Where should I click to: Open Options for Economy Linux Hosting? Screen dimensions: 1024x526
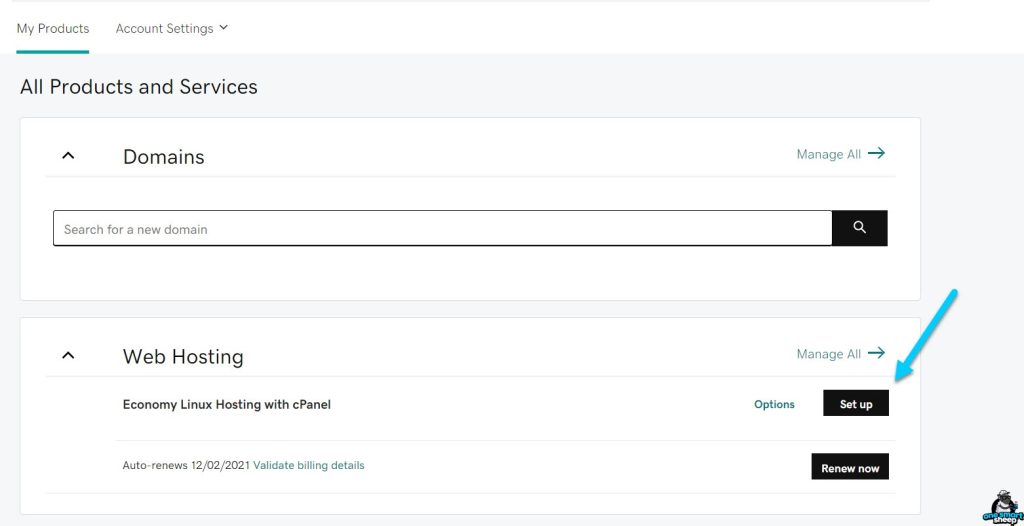tap(774, 404)
